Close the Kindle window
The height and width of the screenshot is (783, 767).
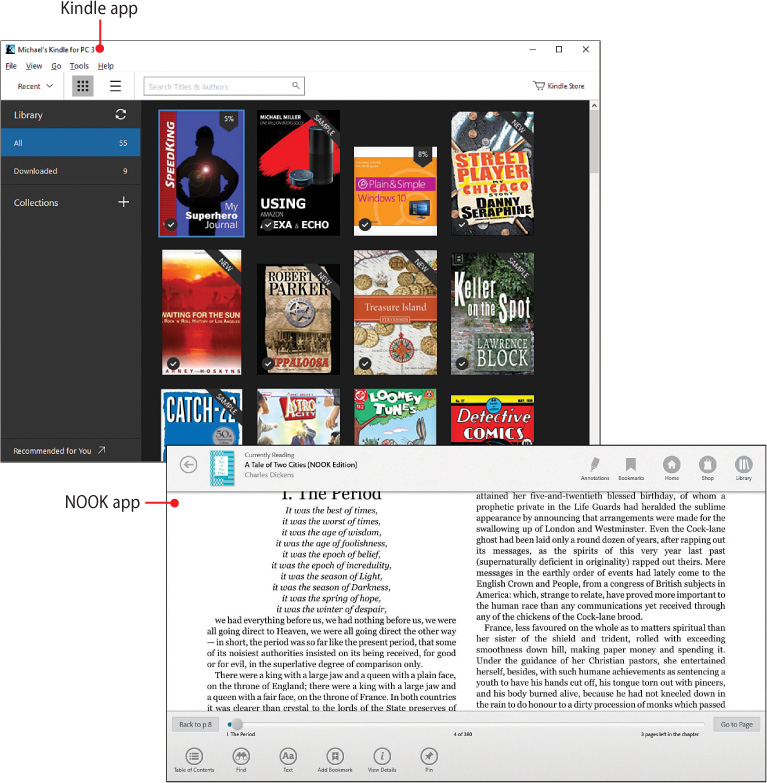(586, 49)
